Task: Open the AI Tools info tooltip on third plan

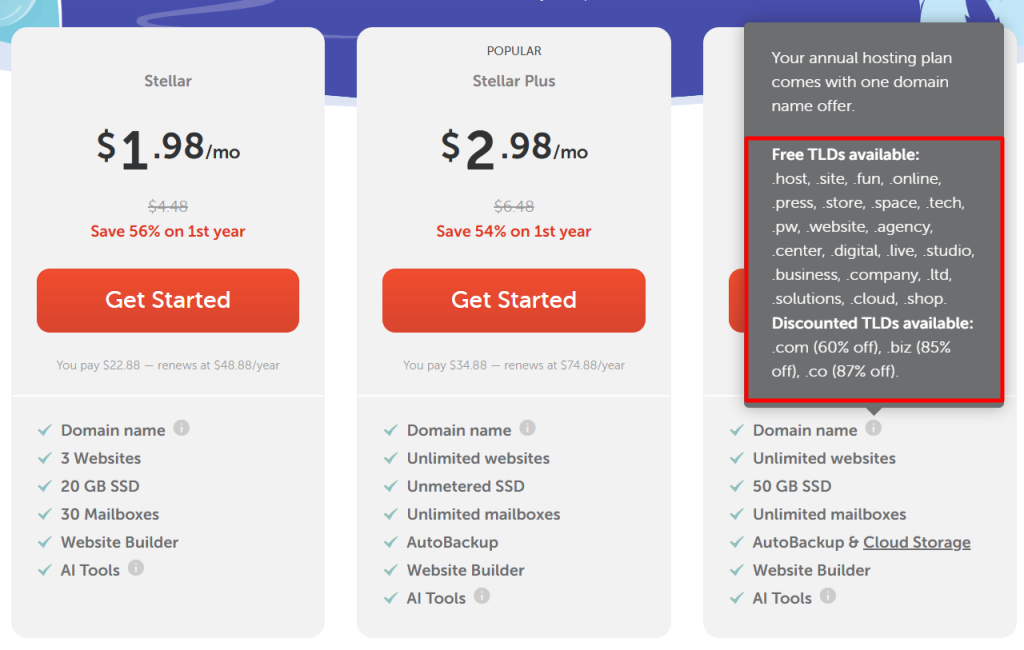Action: pos(828,598)
